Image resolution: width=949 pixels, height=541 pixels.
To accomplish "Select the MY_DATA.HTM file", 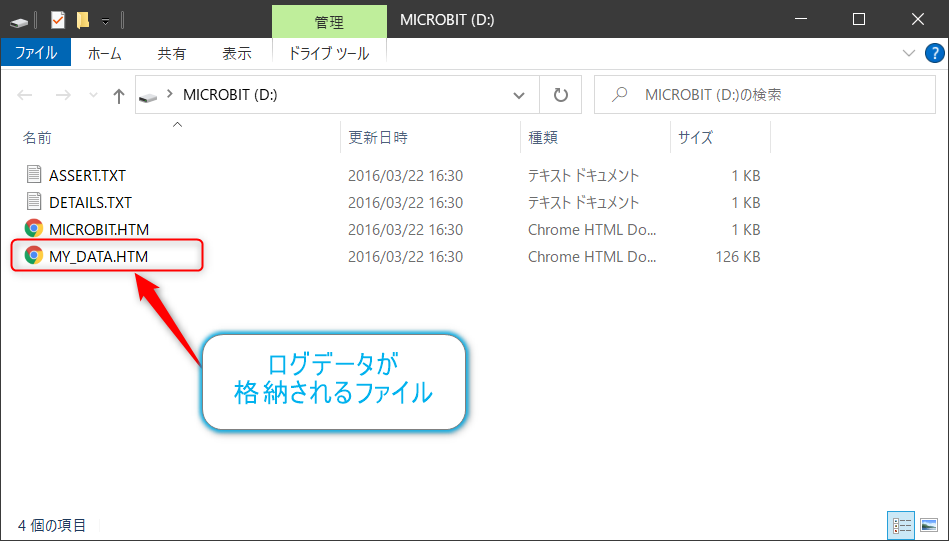I will coord(98,257).
